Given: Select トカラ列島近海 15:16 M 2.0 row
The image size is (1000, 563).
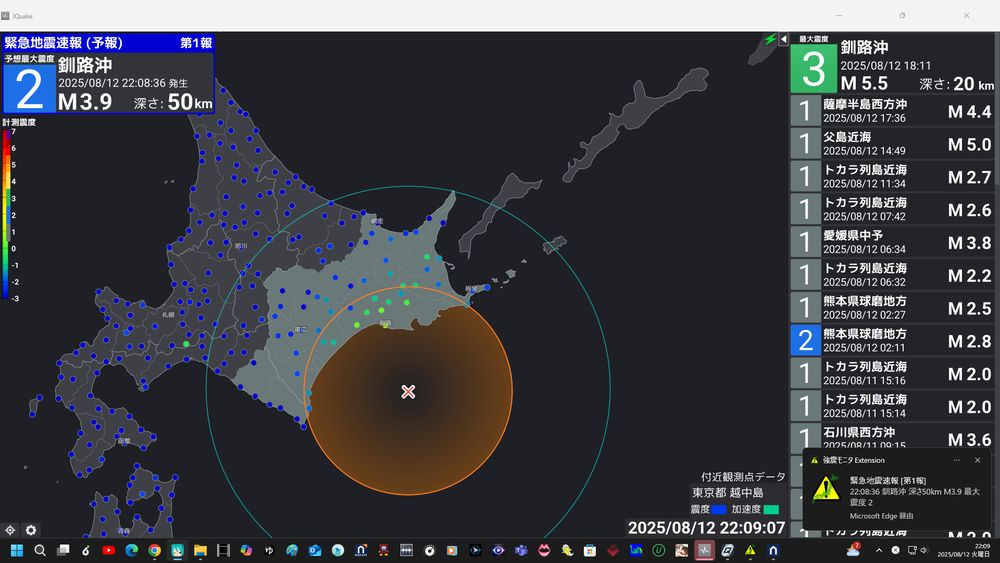Looking at the screenshot, I should pos(893,373).
